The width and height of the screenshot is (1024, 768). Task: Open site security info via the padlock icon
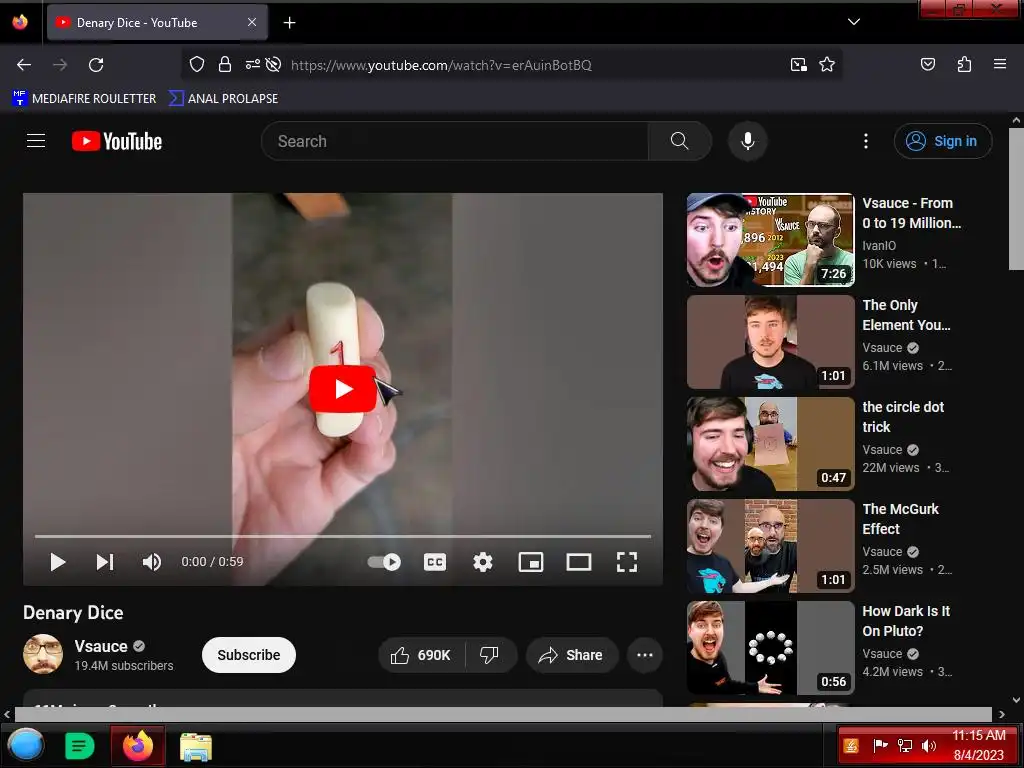click(x=225, y=65)
